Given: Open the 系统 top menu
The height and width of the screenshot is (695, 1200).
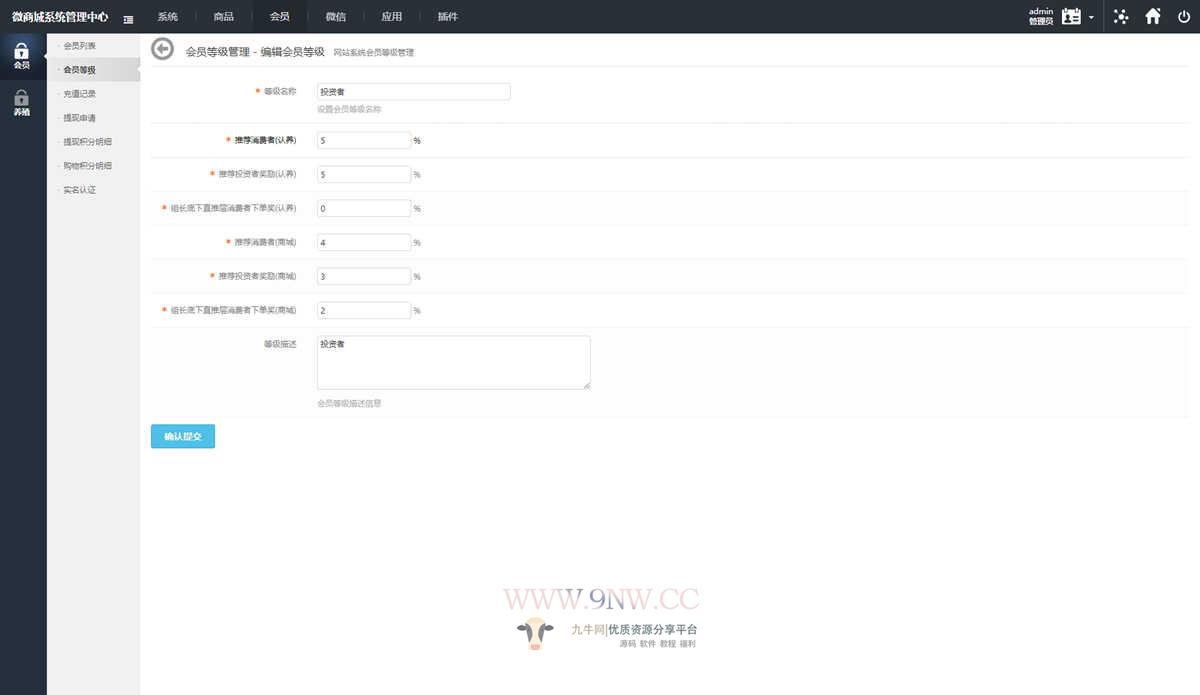Looking at the screenshot, I should click(168, 17).
